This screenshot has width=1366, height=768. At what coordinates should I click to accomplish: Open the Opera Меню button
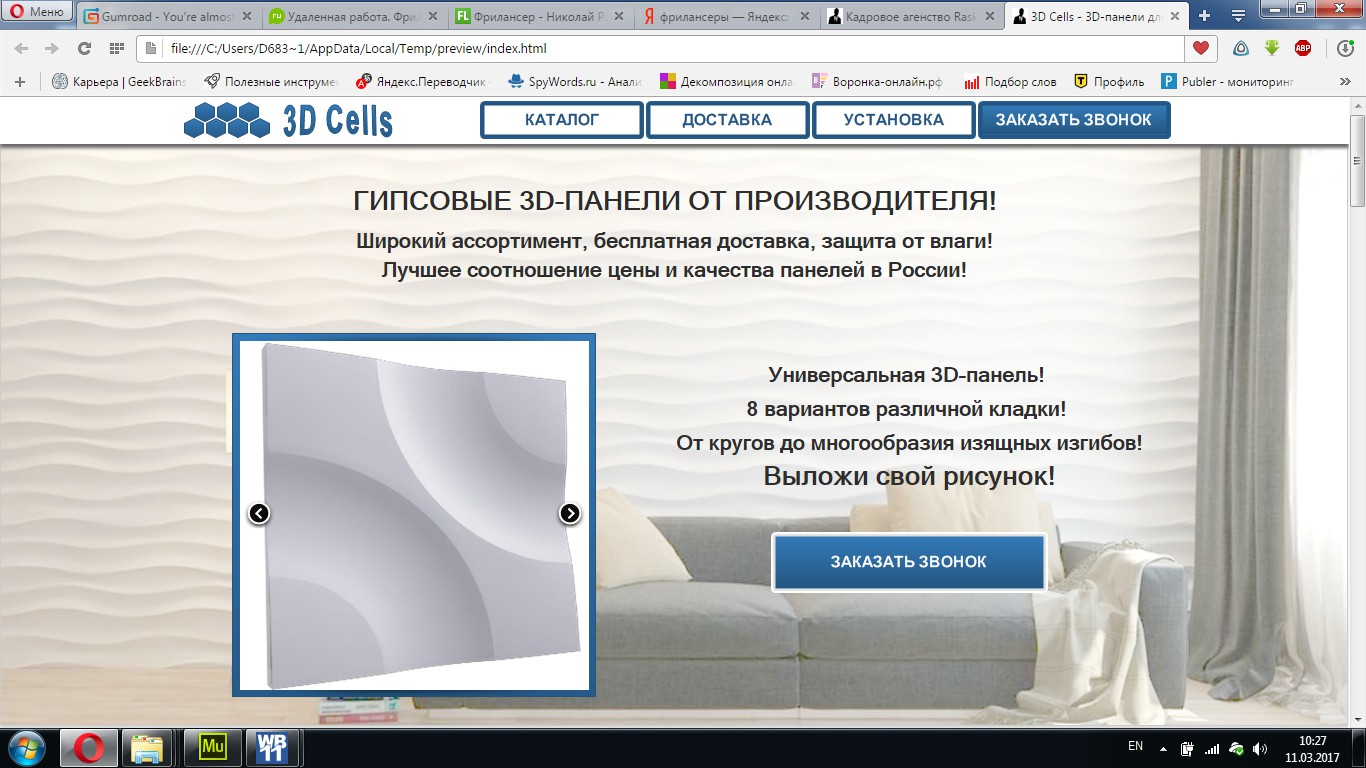coord(38,12)
